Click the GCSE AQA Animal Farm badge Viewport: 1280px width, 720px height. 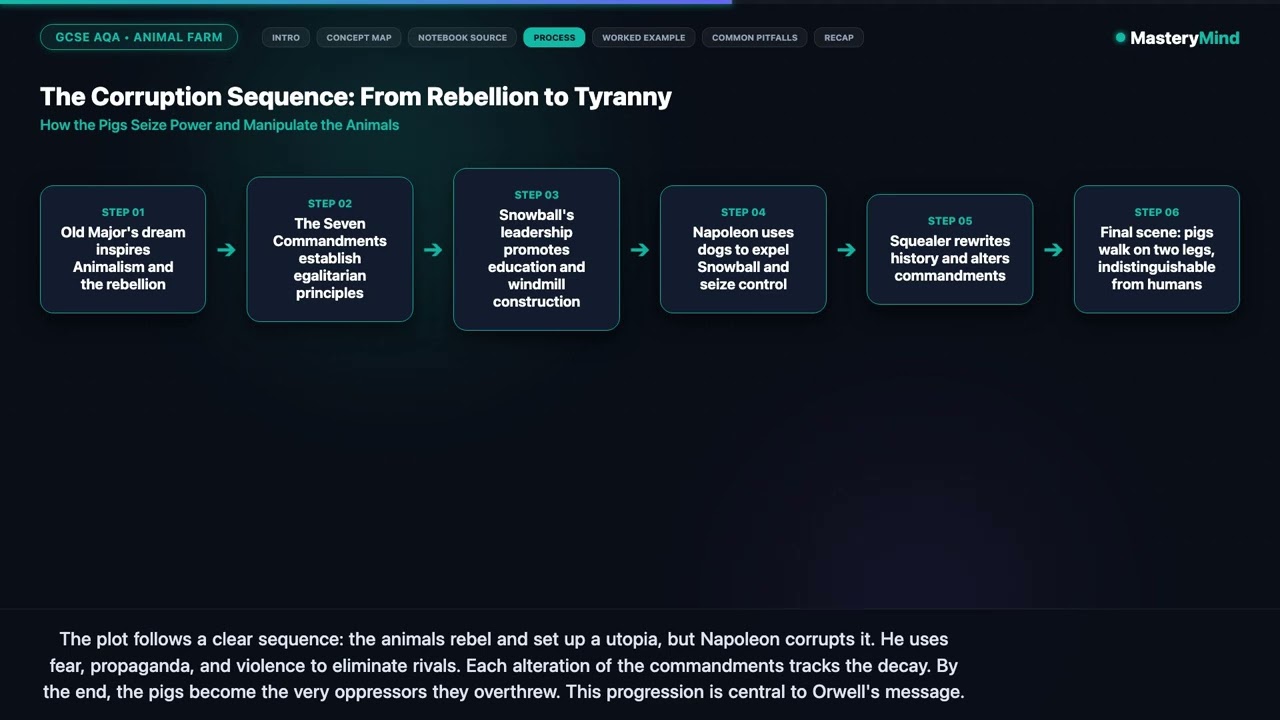[x=139, y=37]
